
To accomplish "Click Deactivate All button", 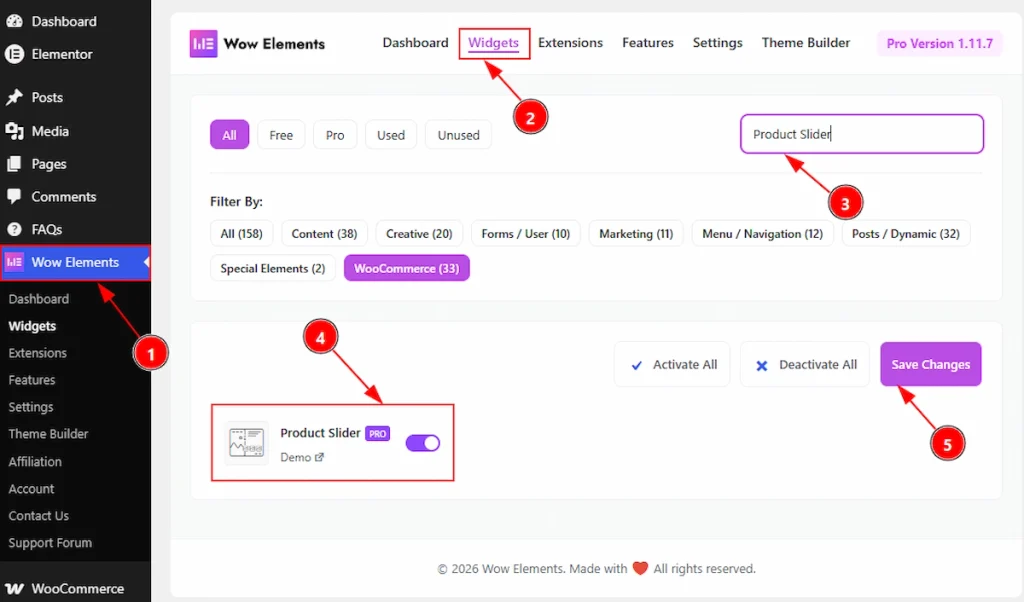I will 805,364.
